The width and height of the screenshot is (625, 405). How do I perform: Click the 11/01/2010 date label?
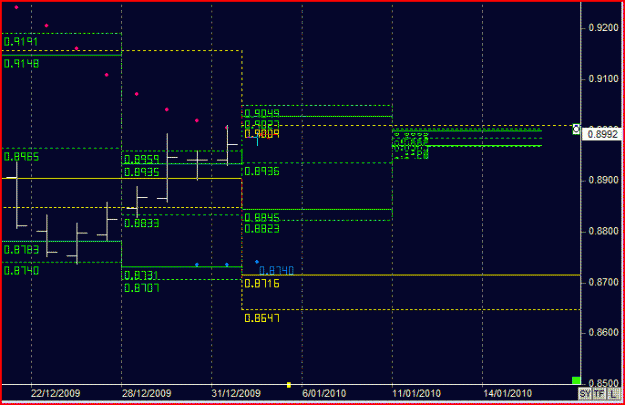[417, 394]
